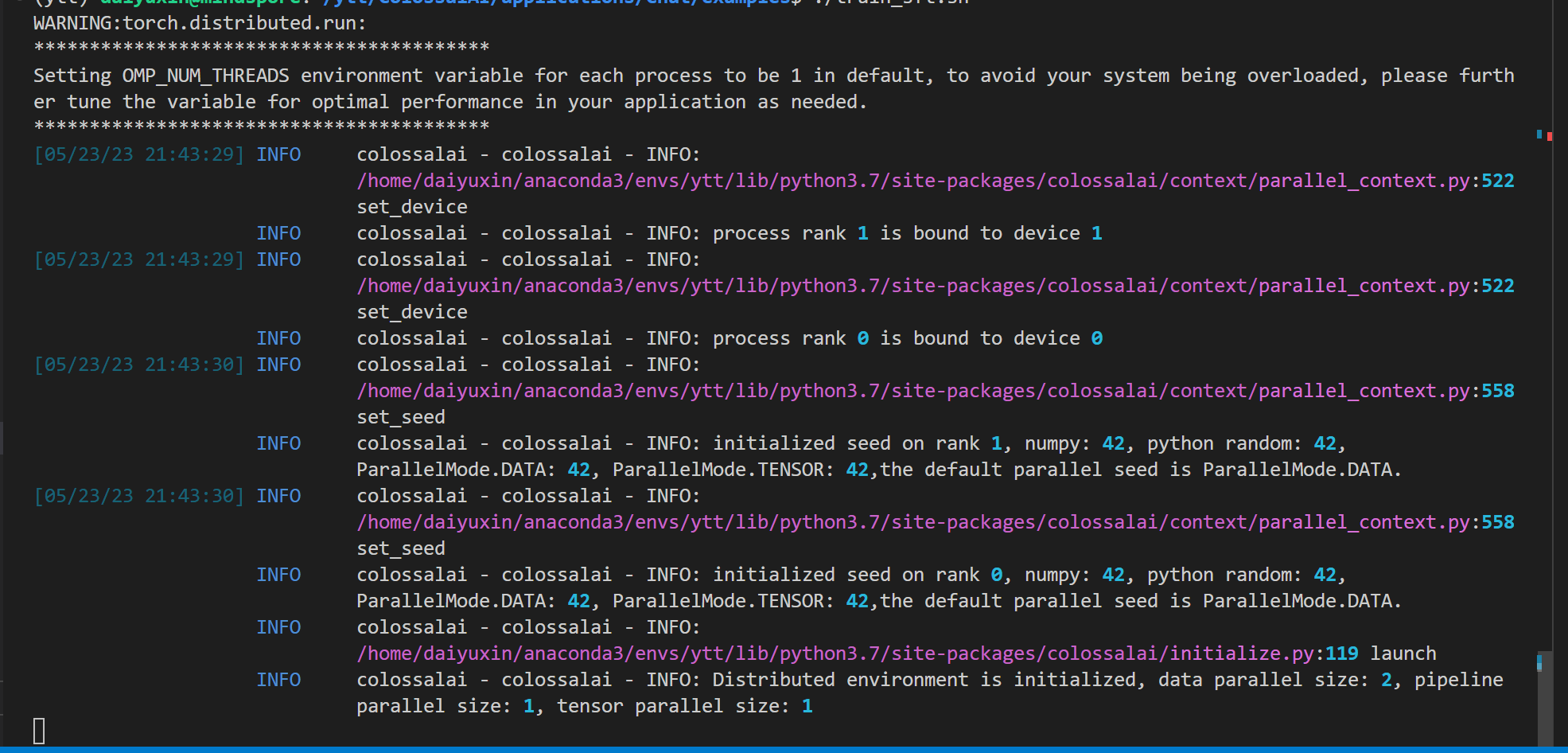Image resolution: width=1568 pixels, height=753 pixels.
Task: Open parallel_context.py:558 link above the rank 0 seed line
Action: [x=936, y=522]
